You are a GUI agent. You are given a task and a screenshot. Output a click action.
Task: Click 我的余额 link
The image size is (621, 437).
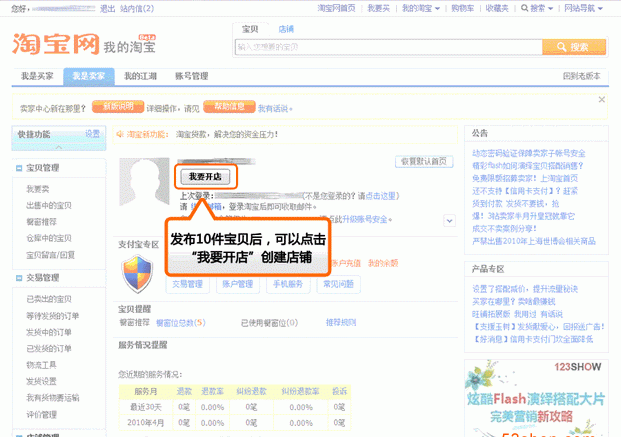383,263
